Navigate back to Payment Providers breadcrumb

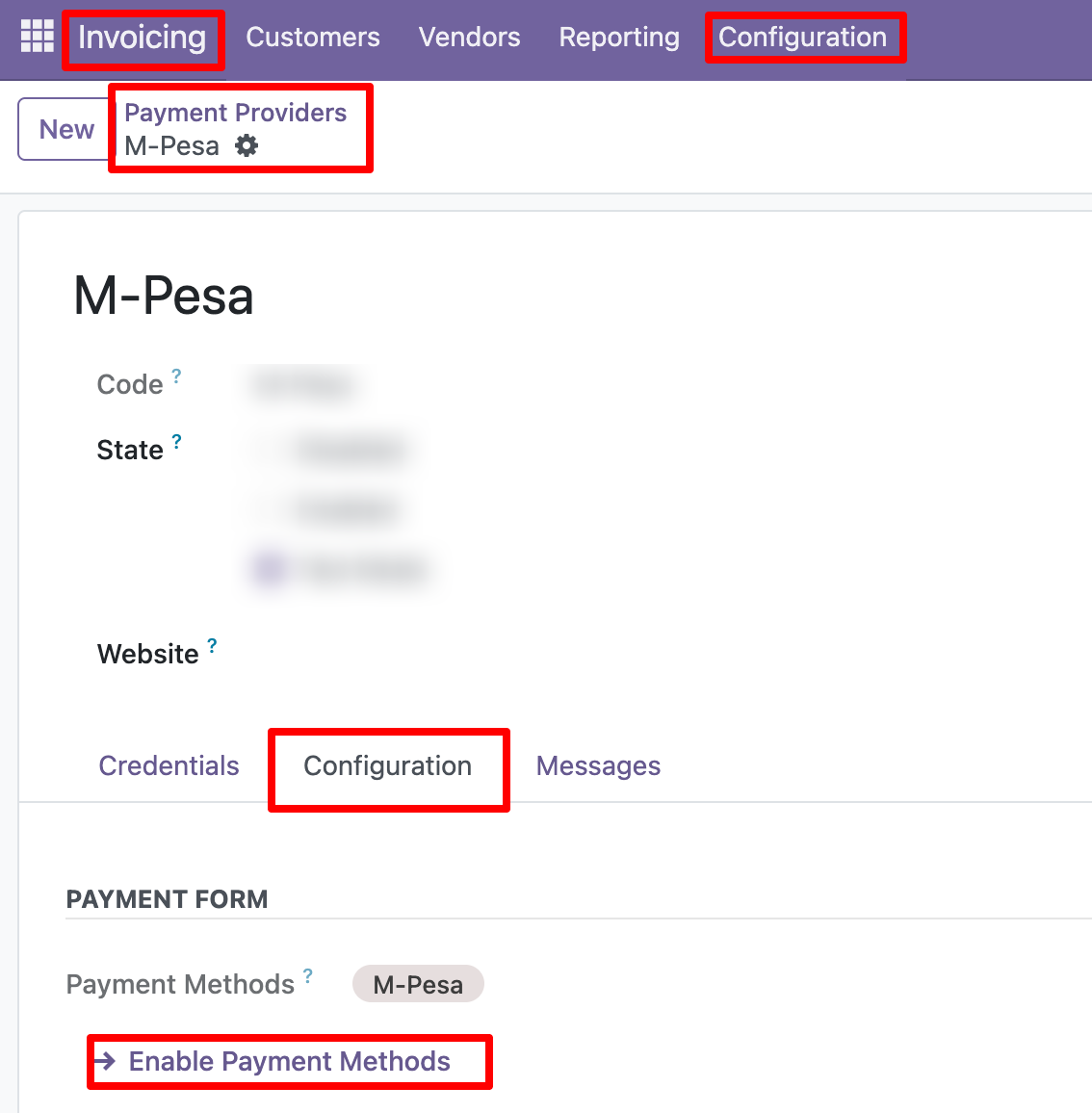point(235,113)
